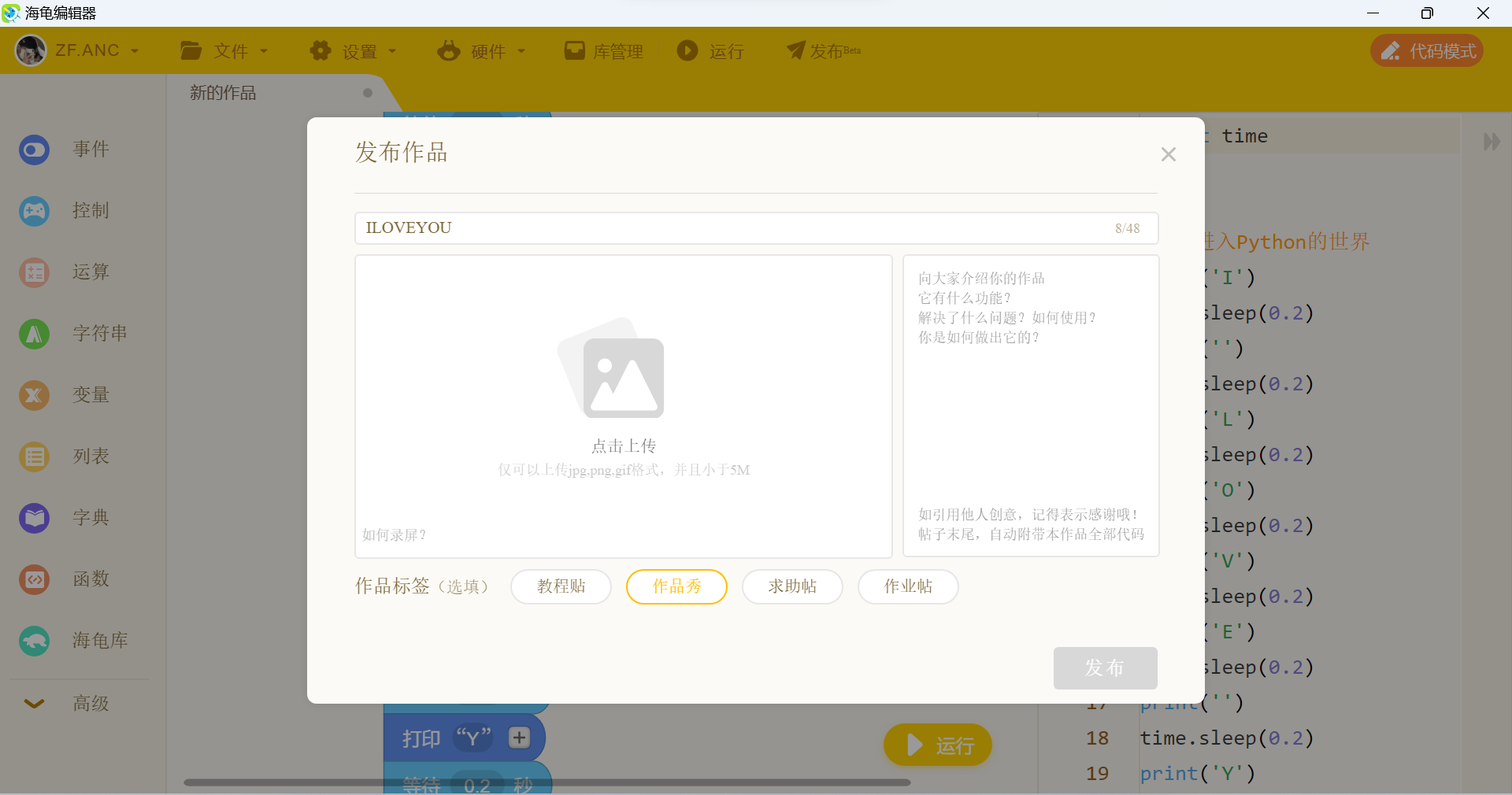Image resolution: width=1512 pixels, height=795 pixels.
Task: Open the 海龟库 turtle library icon
Action: pos(34,641)
